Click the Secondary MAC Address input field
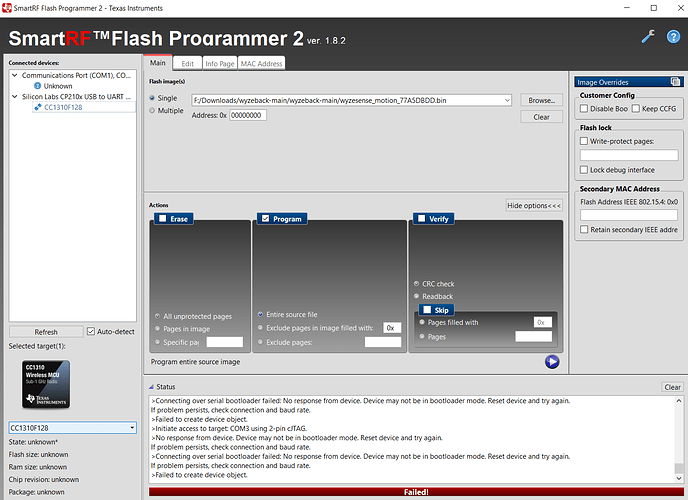688x500 pixels. 629,215
